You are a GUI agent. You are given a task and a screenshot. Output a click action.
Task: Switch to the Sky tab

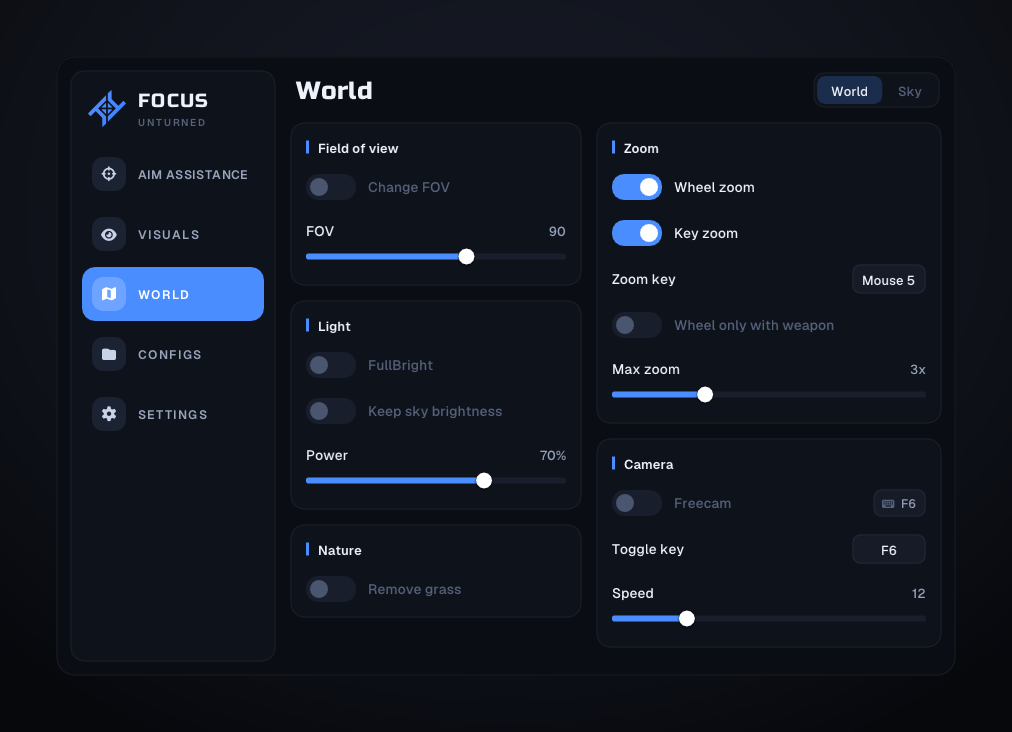[x=909, y=92]
